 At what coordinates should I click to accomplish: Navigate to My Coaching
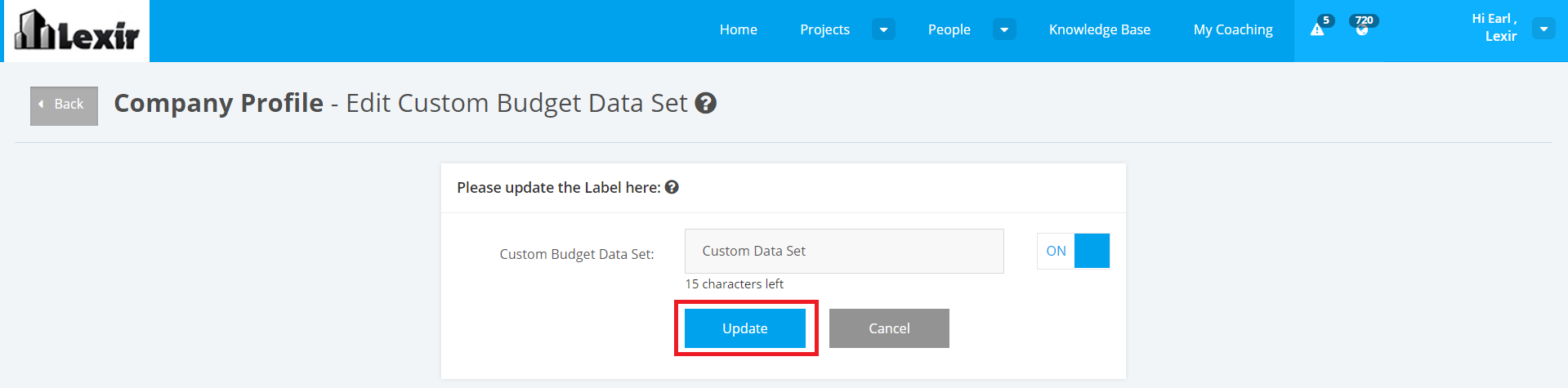[x=1232, y=29]
